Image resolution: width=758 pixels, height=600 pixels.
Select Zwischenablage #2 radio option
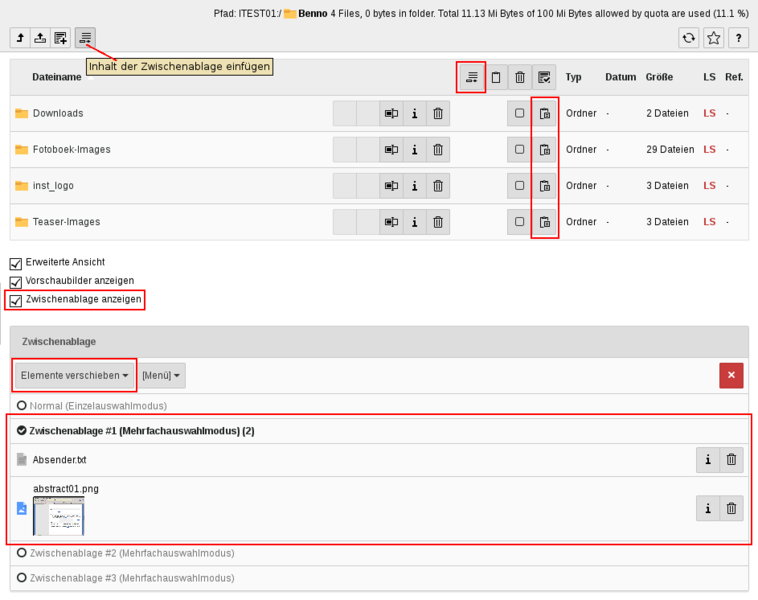(22, 552)
